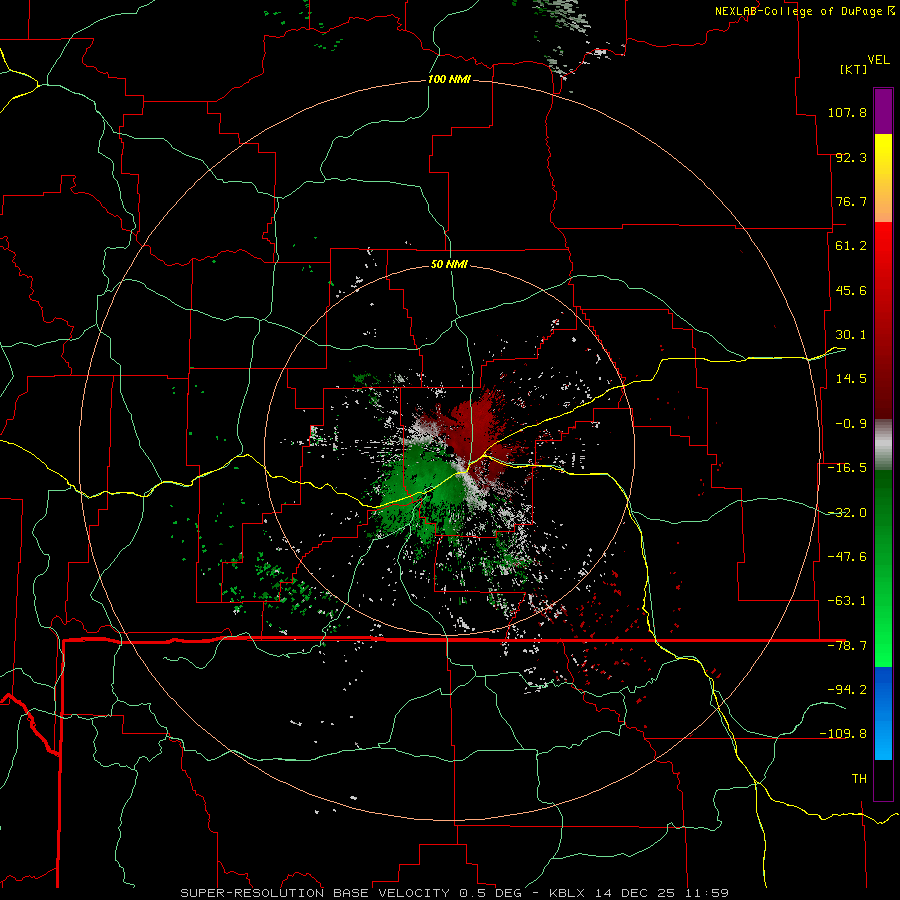Click the blue segment of color bar
The image size is (900, 900).
coord(883,713)
